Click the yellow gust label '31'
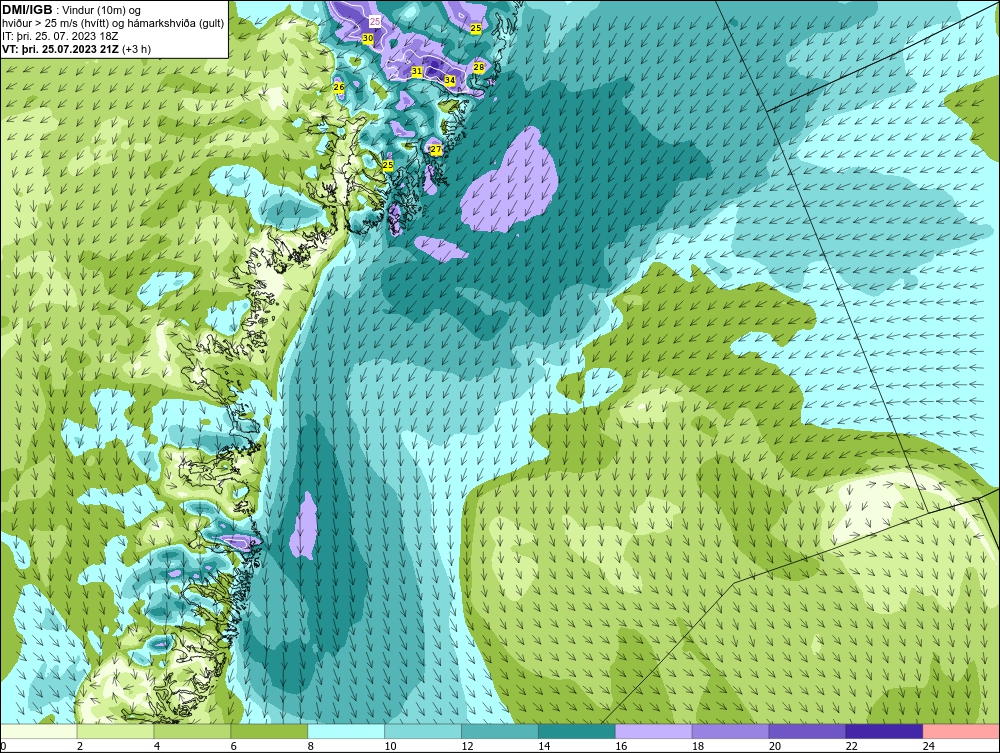Image resolution: width=1000 pixels, height=753 pixels. coord(416,71)
